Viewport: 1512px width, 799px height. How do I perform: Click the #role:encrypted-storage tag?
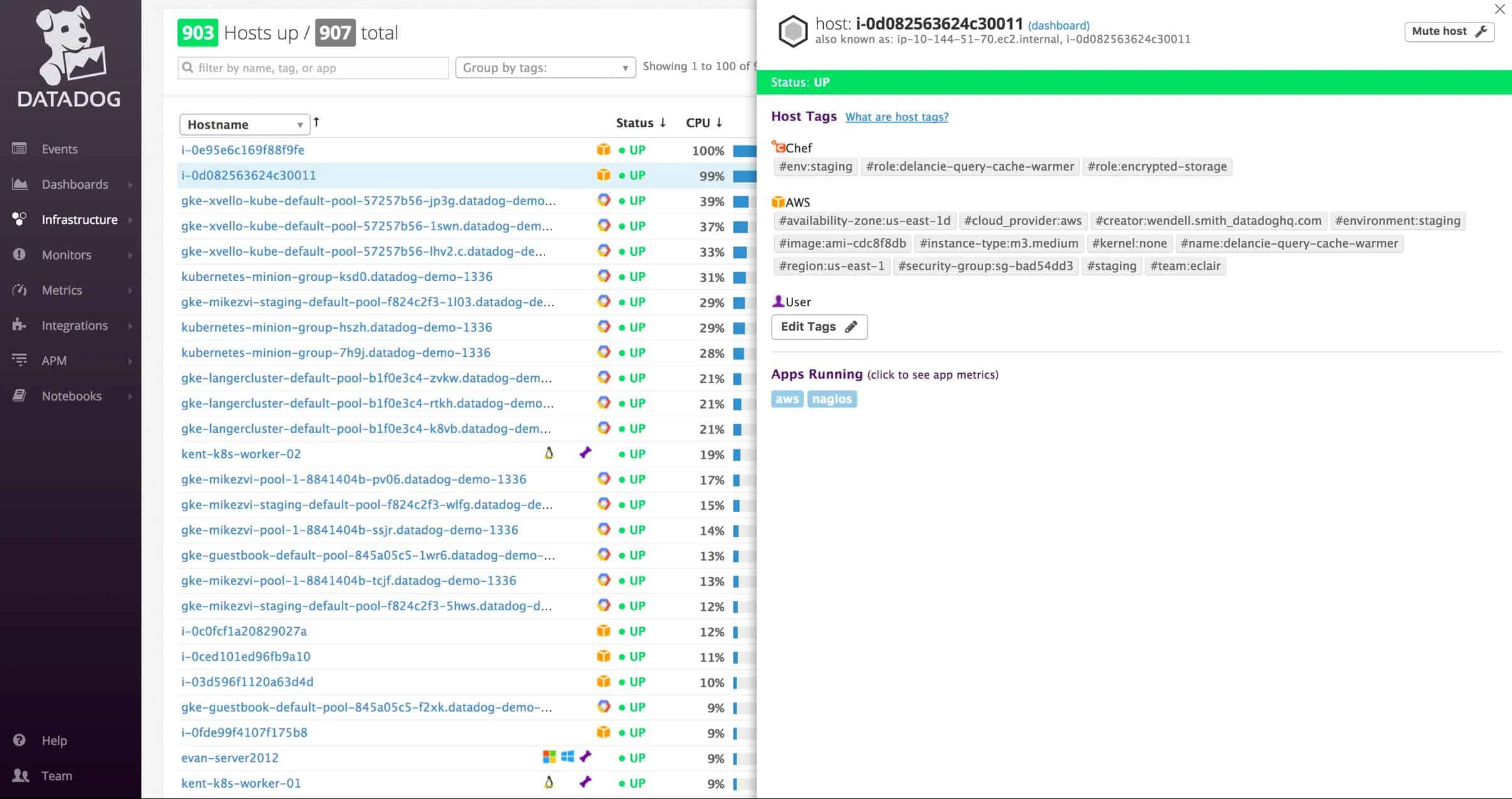click(x=1157, y=167)
